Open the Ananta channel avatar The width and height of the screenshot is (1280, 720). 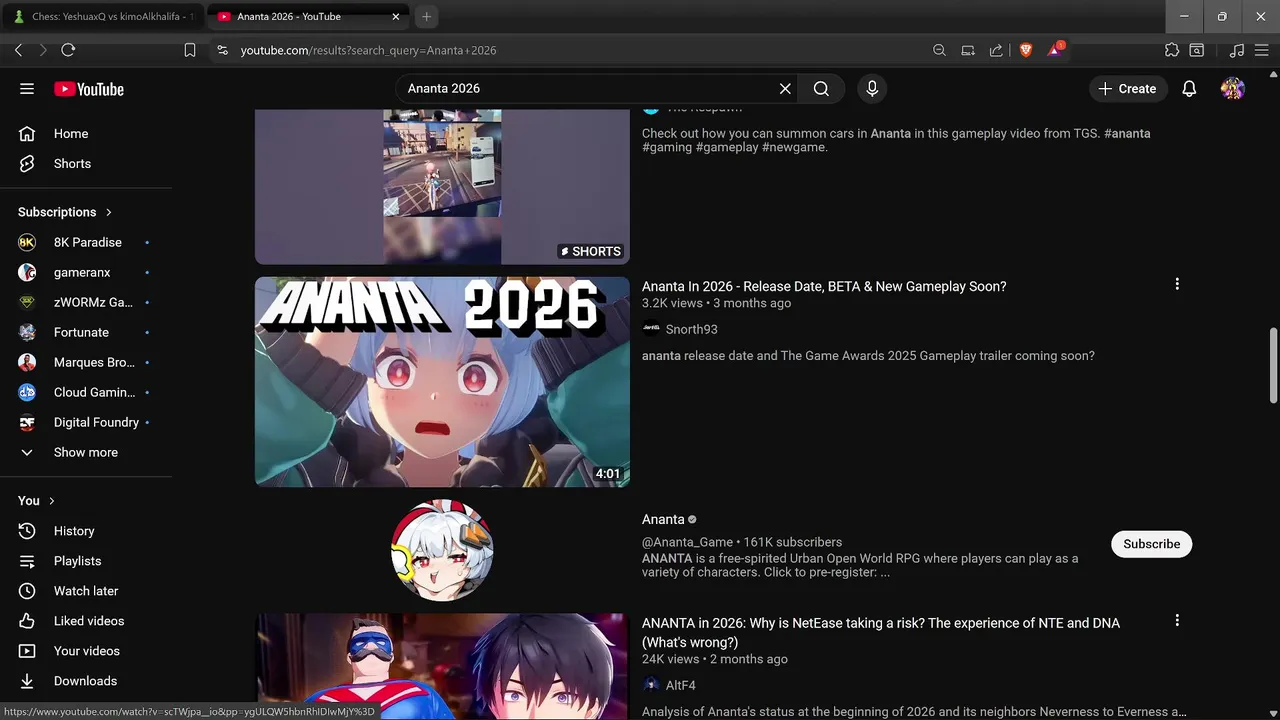coord(442,551)
